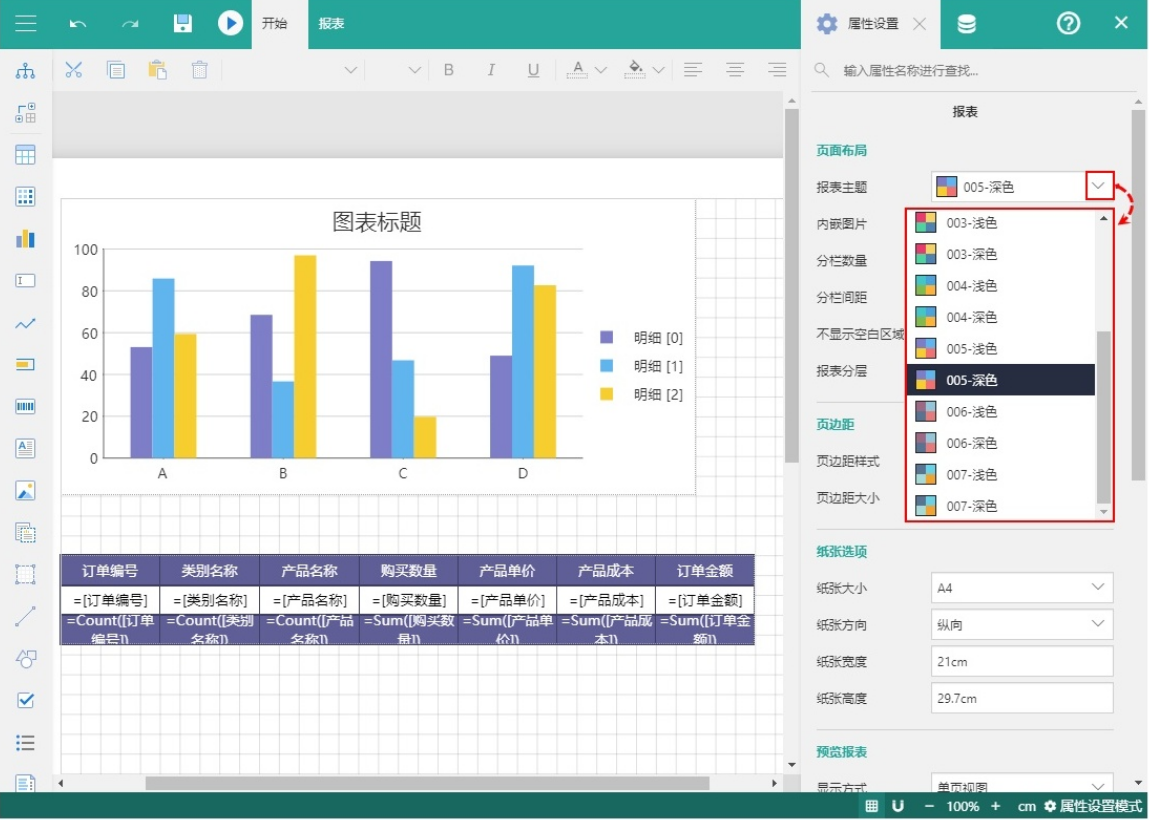This screenshot has height=820, width=1149.
Task: Open the help question mark
Action: (1068, 23)
